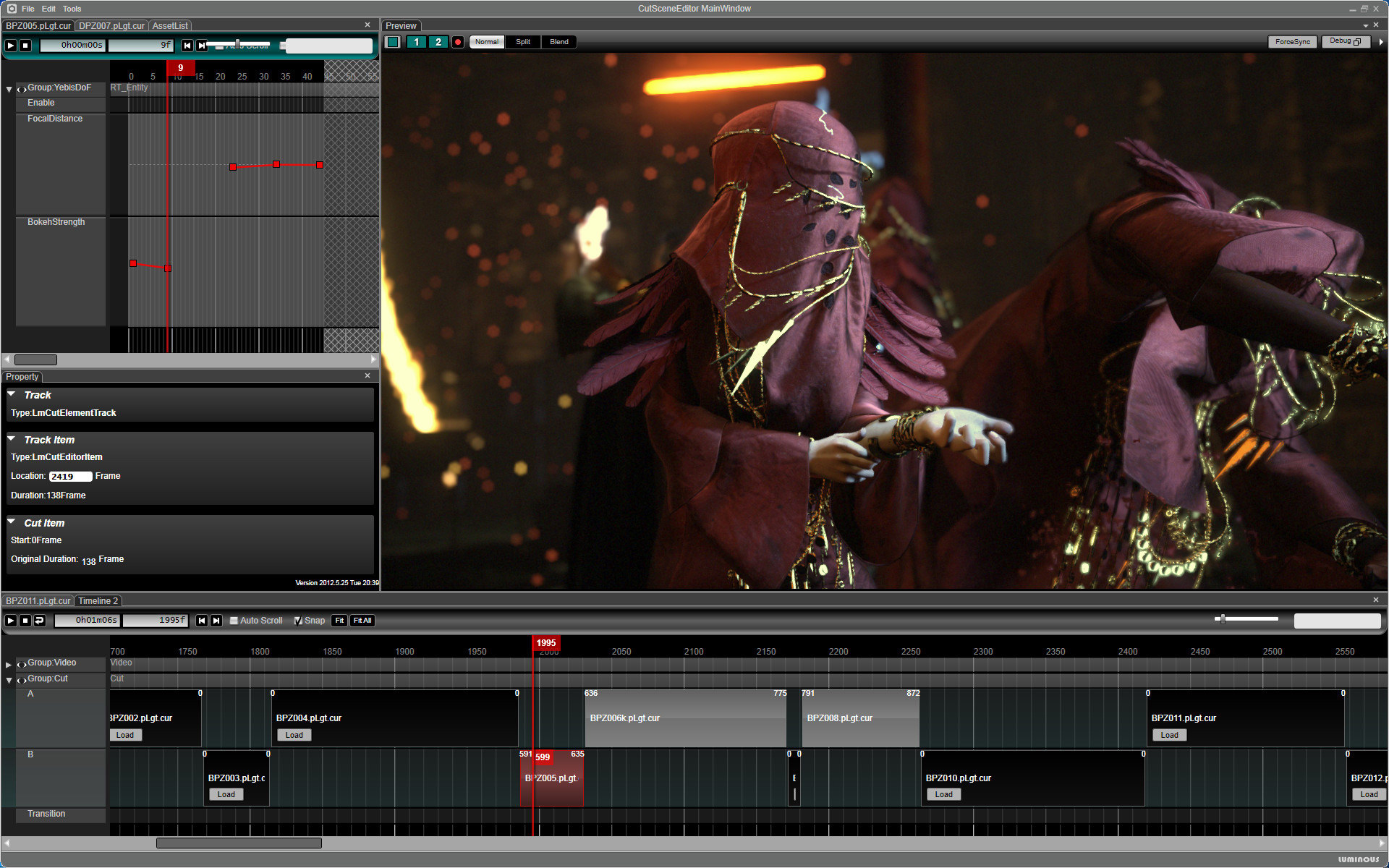
Task: Expand the Group:Video track
Action: [x=9, y=664]
